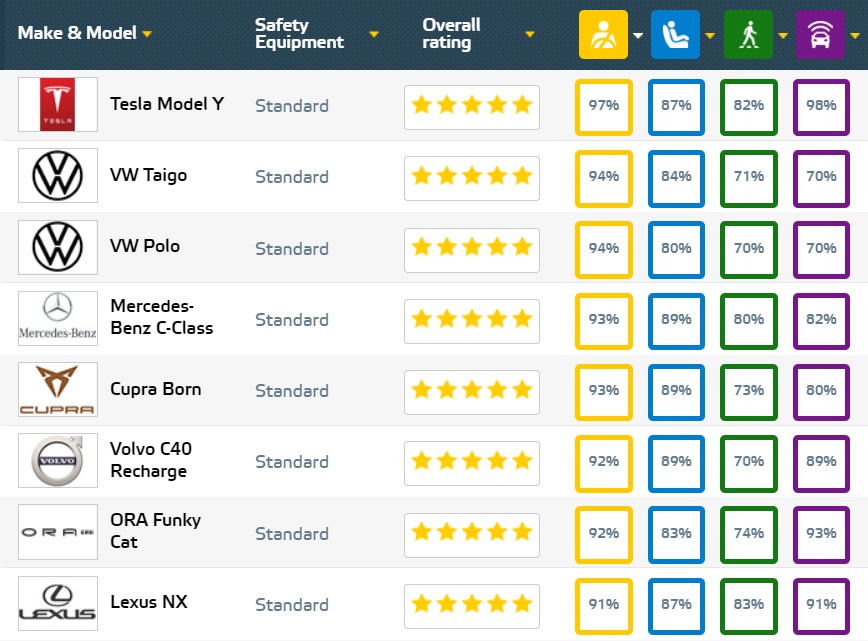868x641 pixels.
Task: Click the blue Child Occupant icon
Action: [x=675, y=35]
